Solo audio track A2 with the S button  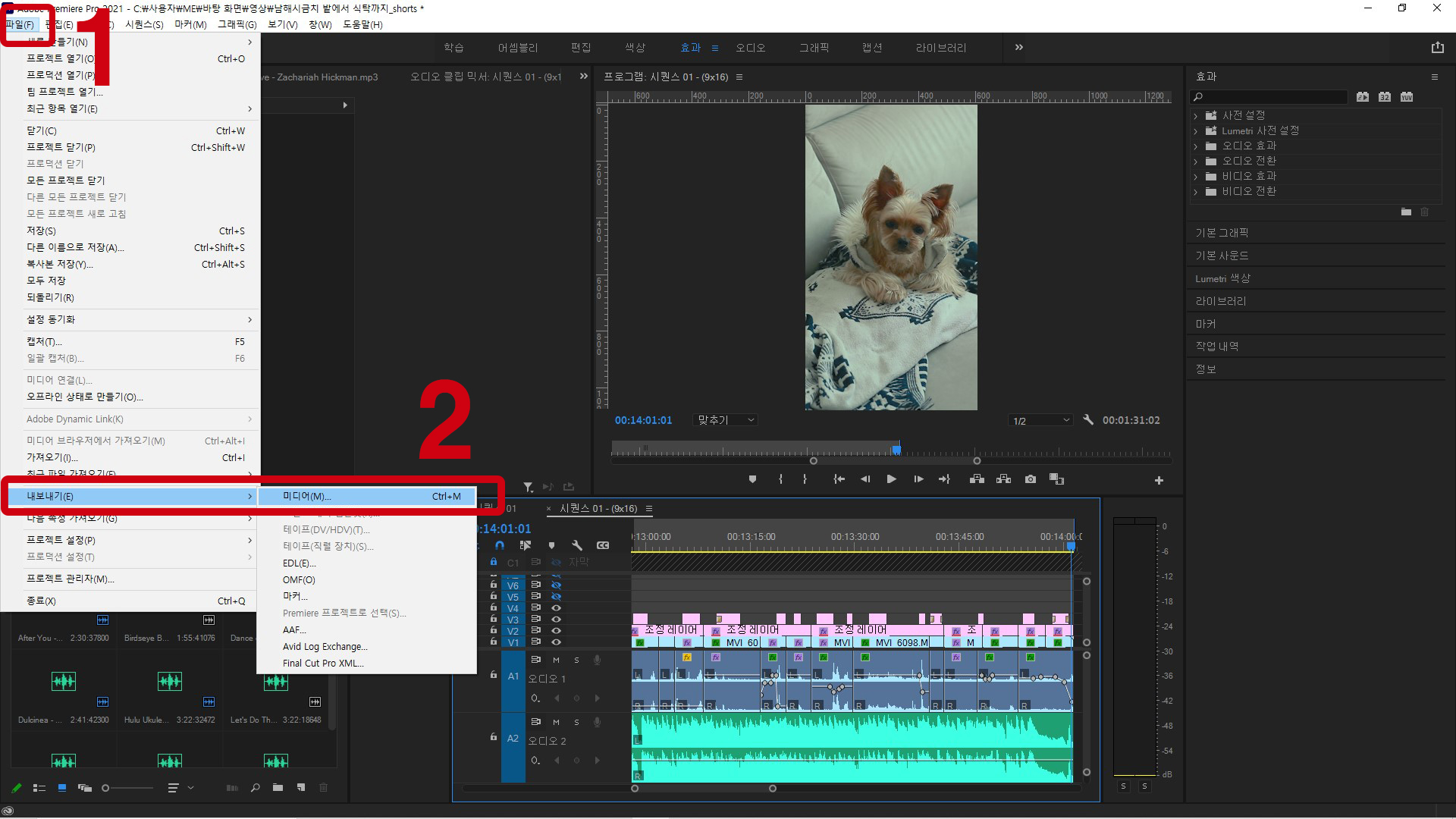click(576, 722)
